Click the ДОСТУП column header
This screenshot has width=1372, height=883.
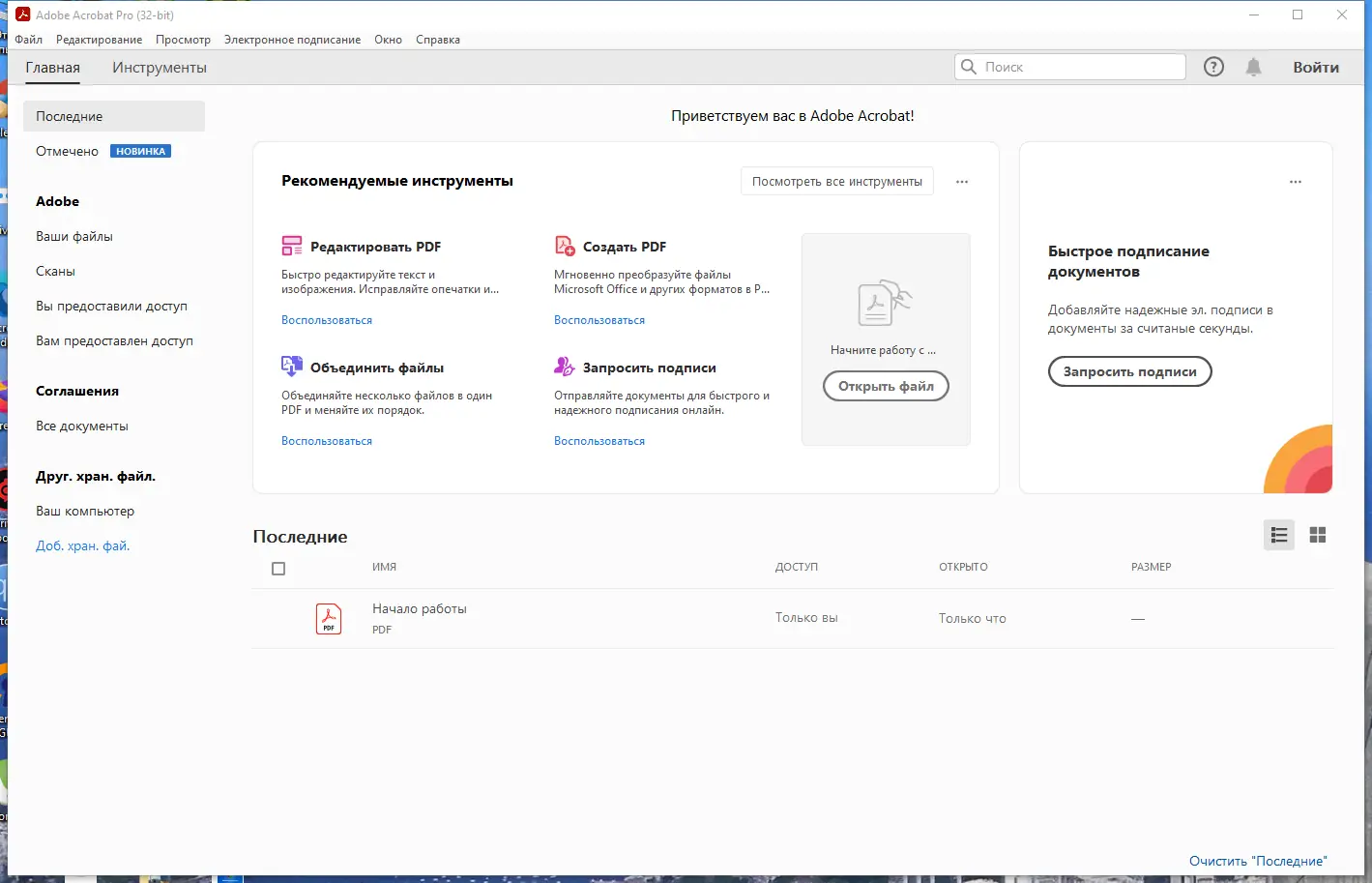coord(796,567)
